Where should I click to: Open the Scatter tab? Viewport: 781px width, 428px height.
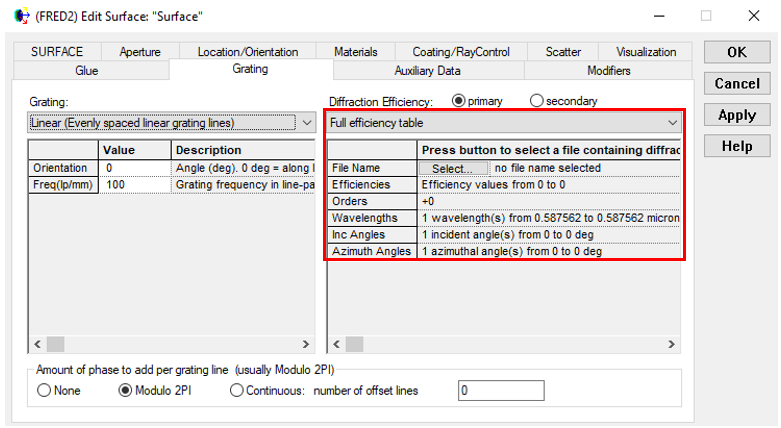pyautogui.click(x=563, y=52)
